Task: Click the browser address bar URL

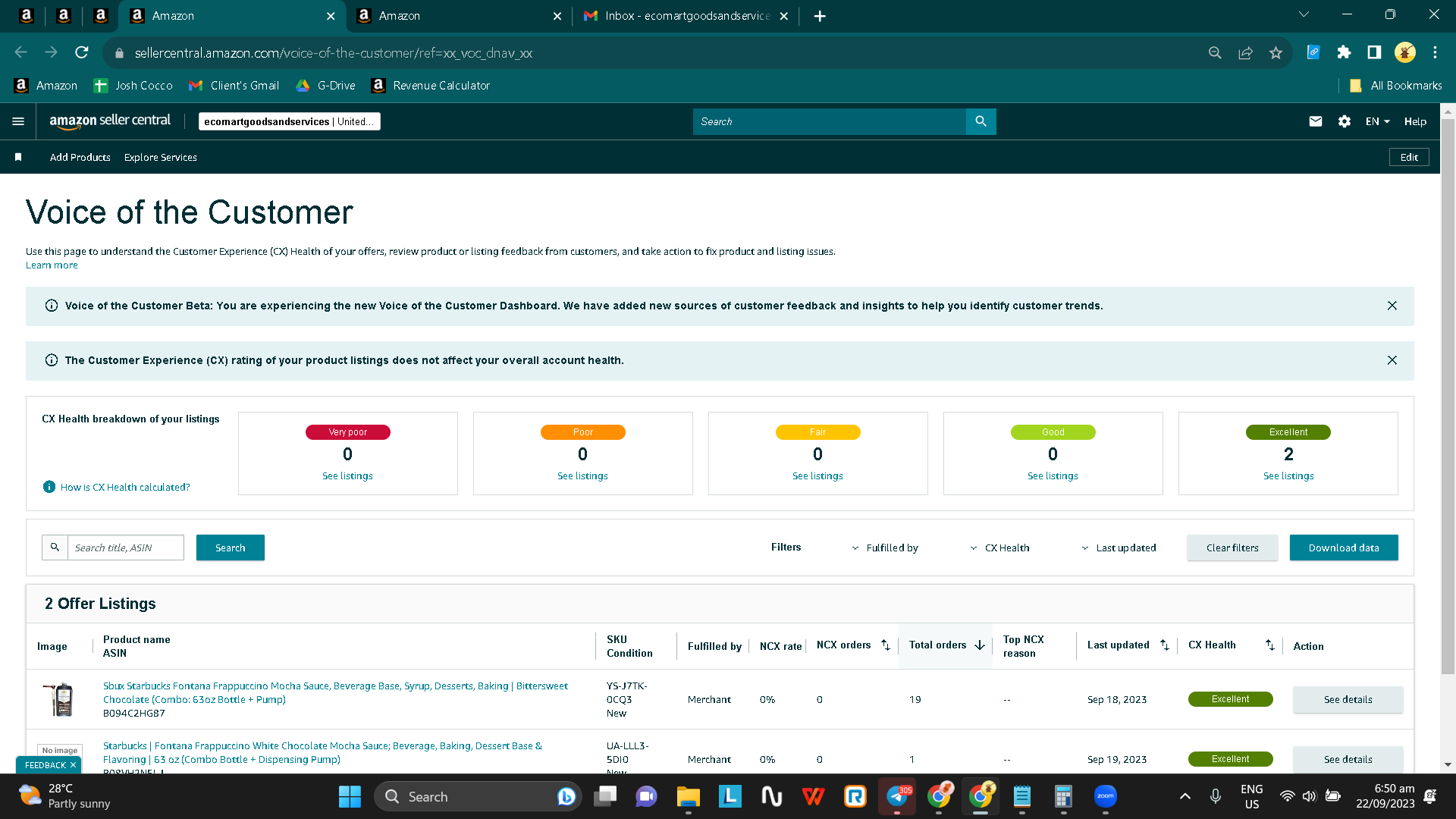Action: 334,53
